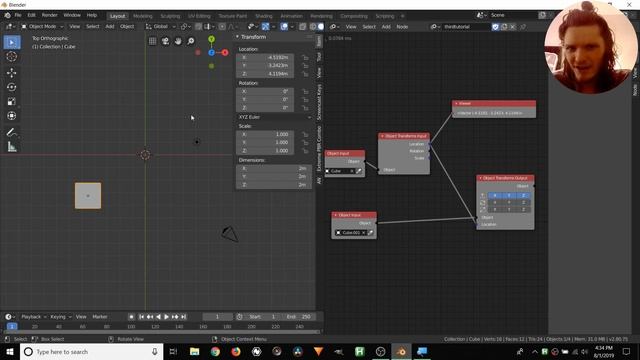Choose the Move tool
This screenshot has width=640, height=360.
12,73
